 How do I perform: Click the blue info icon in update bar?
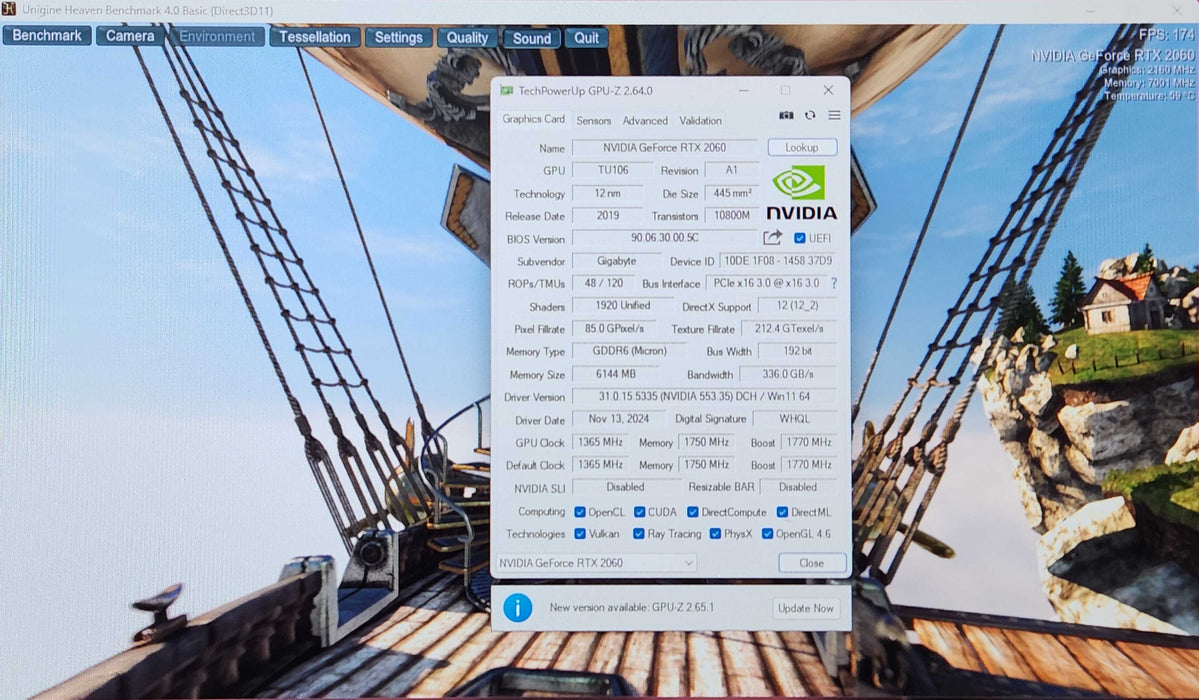[x=518, y=608]
